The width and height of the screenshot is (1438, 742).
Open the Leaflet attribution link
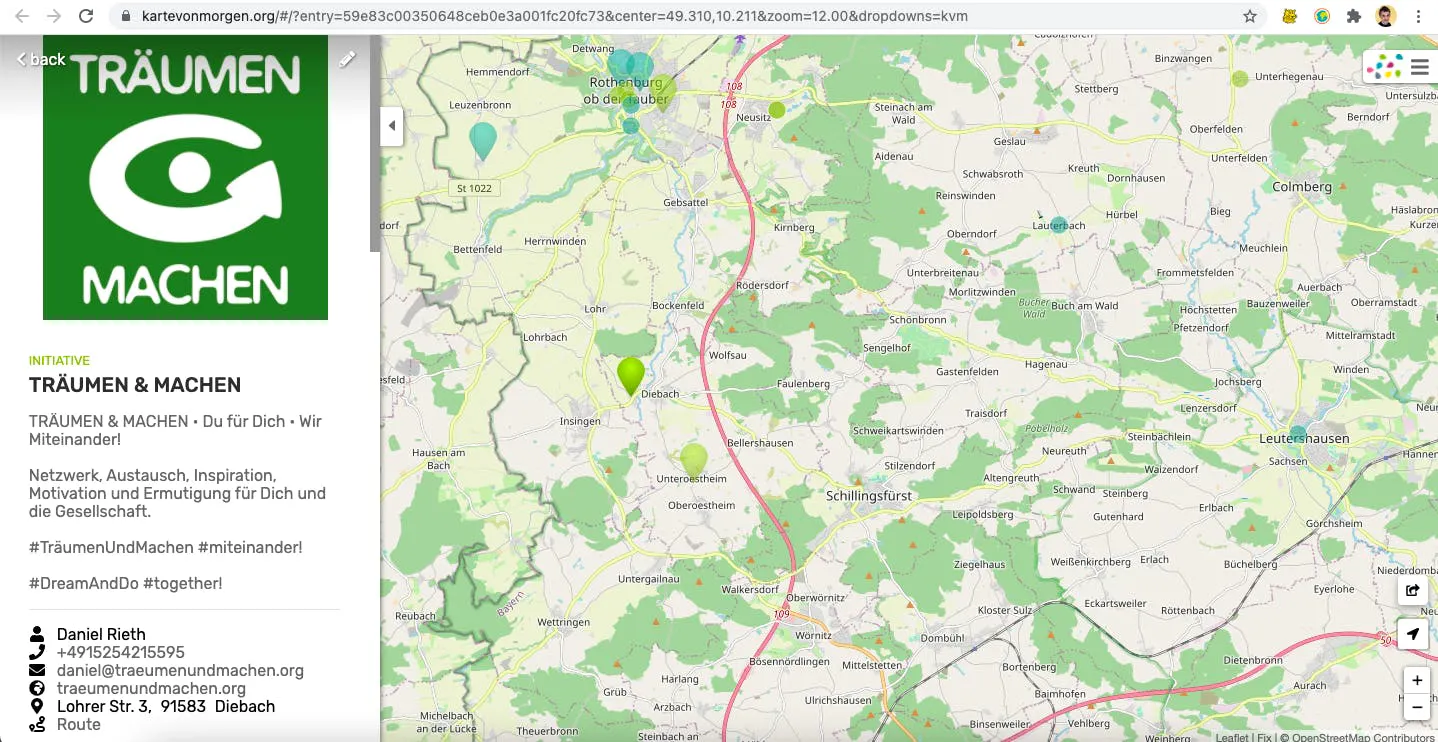[x=1232, y=738]
